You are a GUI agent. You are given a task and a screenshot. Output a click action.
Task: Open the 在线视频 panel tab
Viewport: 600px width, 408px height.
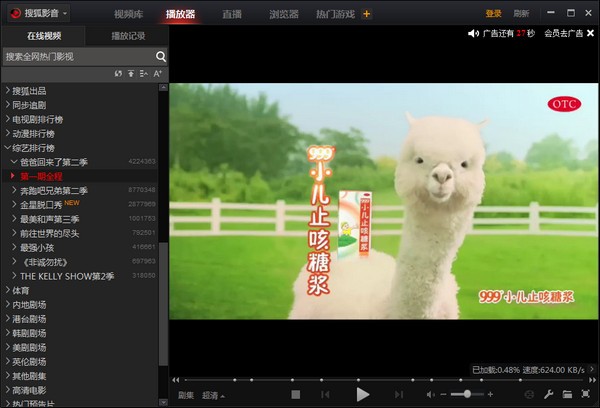(44, 36)
